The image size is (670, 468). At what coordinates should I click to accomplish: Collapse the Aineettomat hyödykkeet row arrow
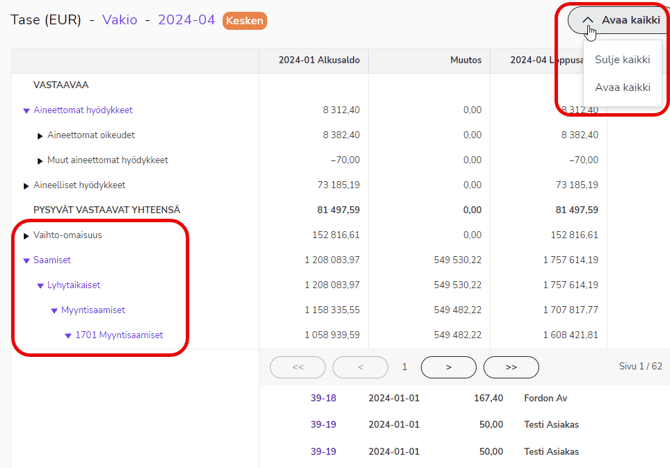tap(27, 111)
